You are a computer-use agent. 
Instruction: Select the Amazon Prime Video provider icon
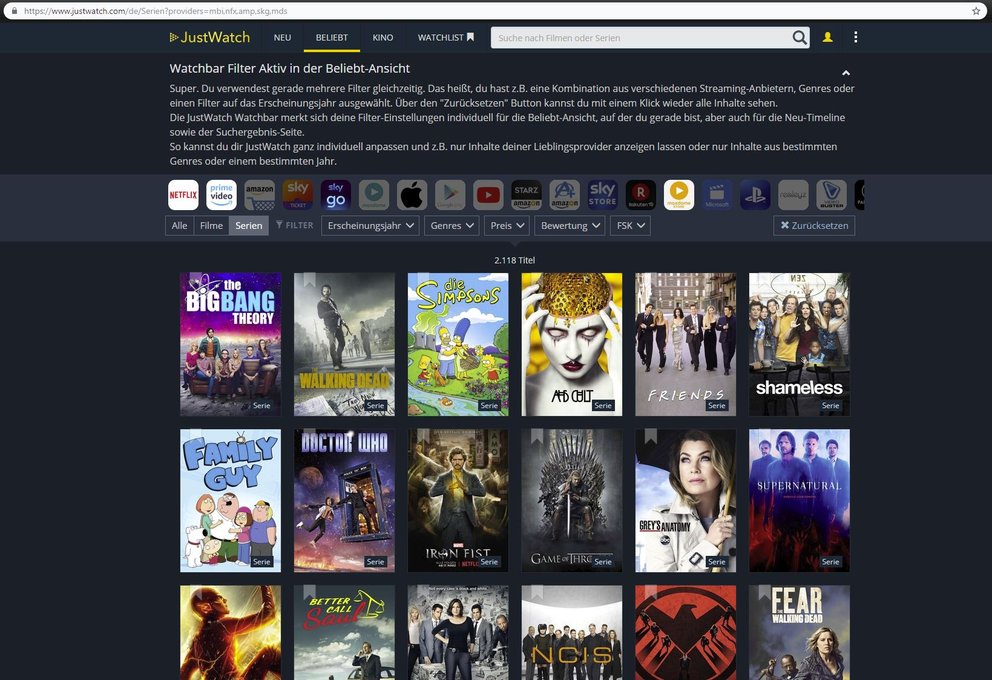[222, 194]
